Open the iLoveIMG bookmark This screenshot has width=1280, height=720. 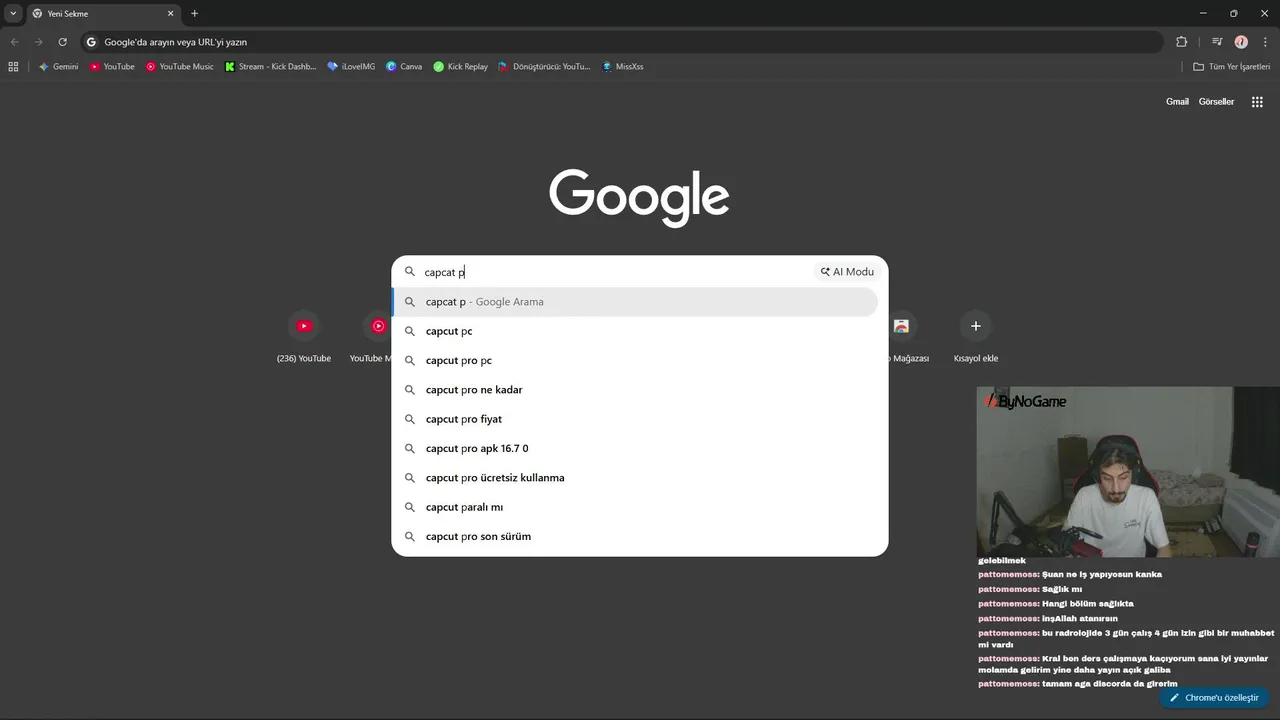(x=351, y=66)
